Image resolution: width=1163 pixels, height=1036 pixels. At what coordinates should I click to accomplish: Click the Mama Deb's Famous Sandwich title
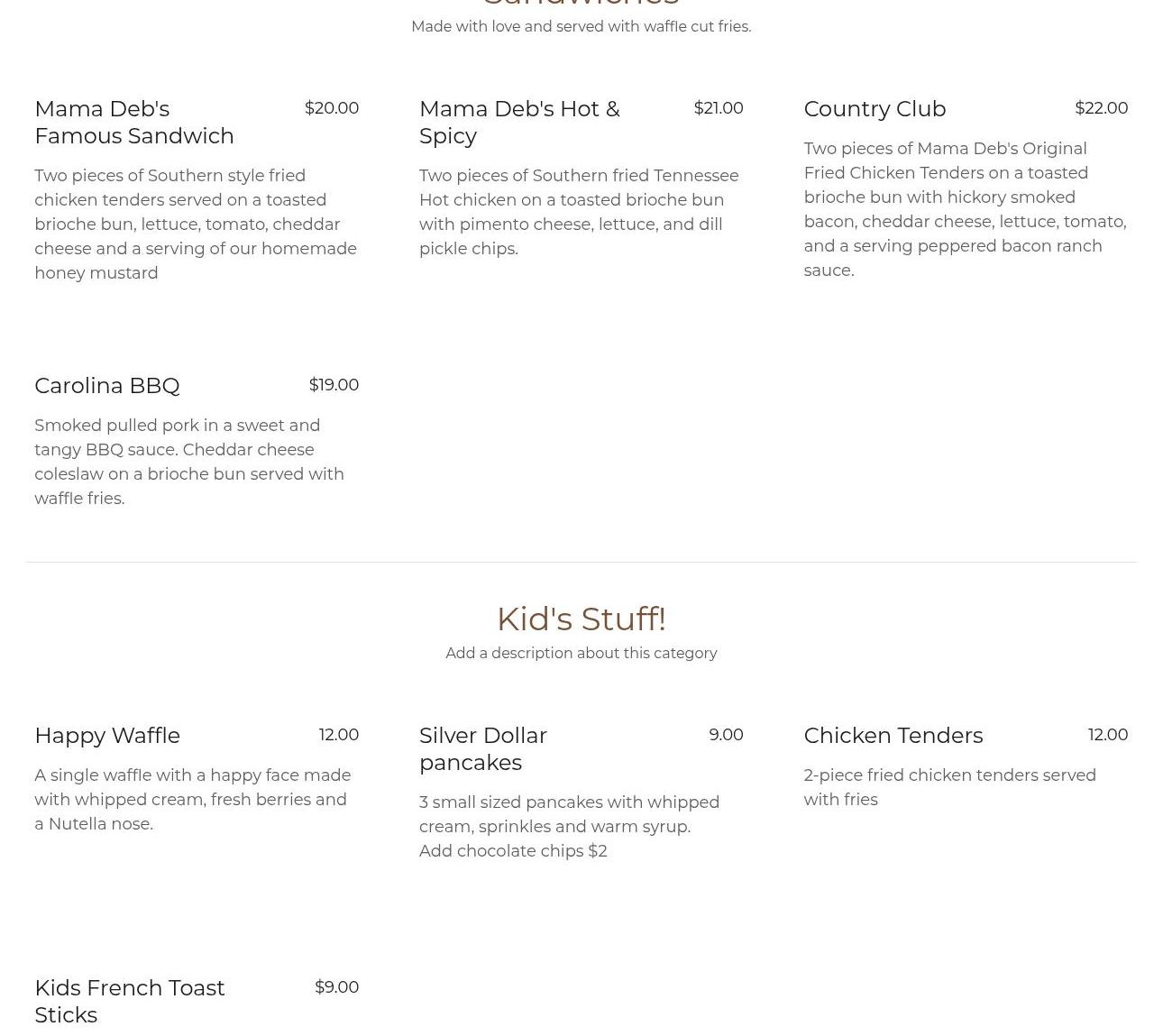133,122
